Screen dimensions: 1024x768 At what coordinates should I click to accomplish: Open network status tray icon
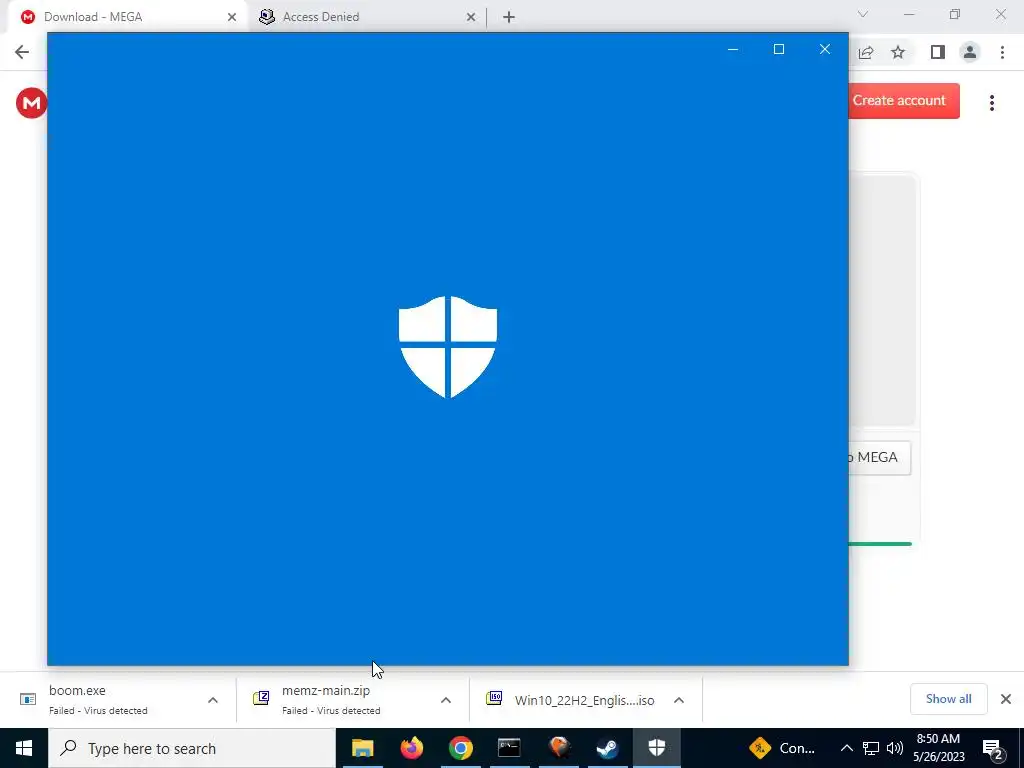coord(871,748)
